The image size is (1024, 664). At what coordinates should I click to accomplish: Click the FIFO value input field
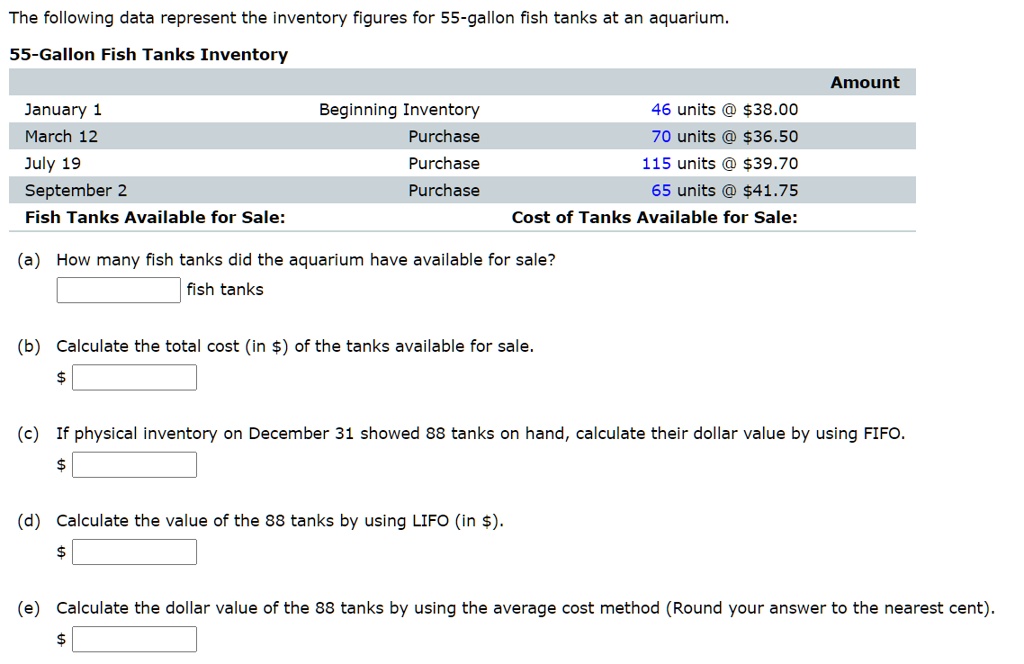pyautogui.click(x=134, y=464)
